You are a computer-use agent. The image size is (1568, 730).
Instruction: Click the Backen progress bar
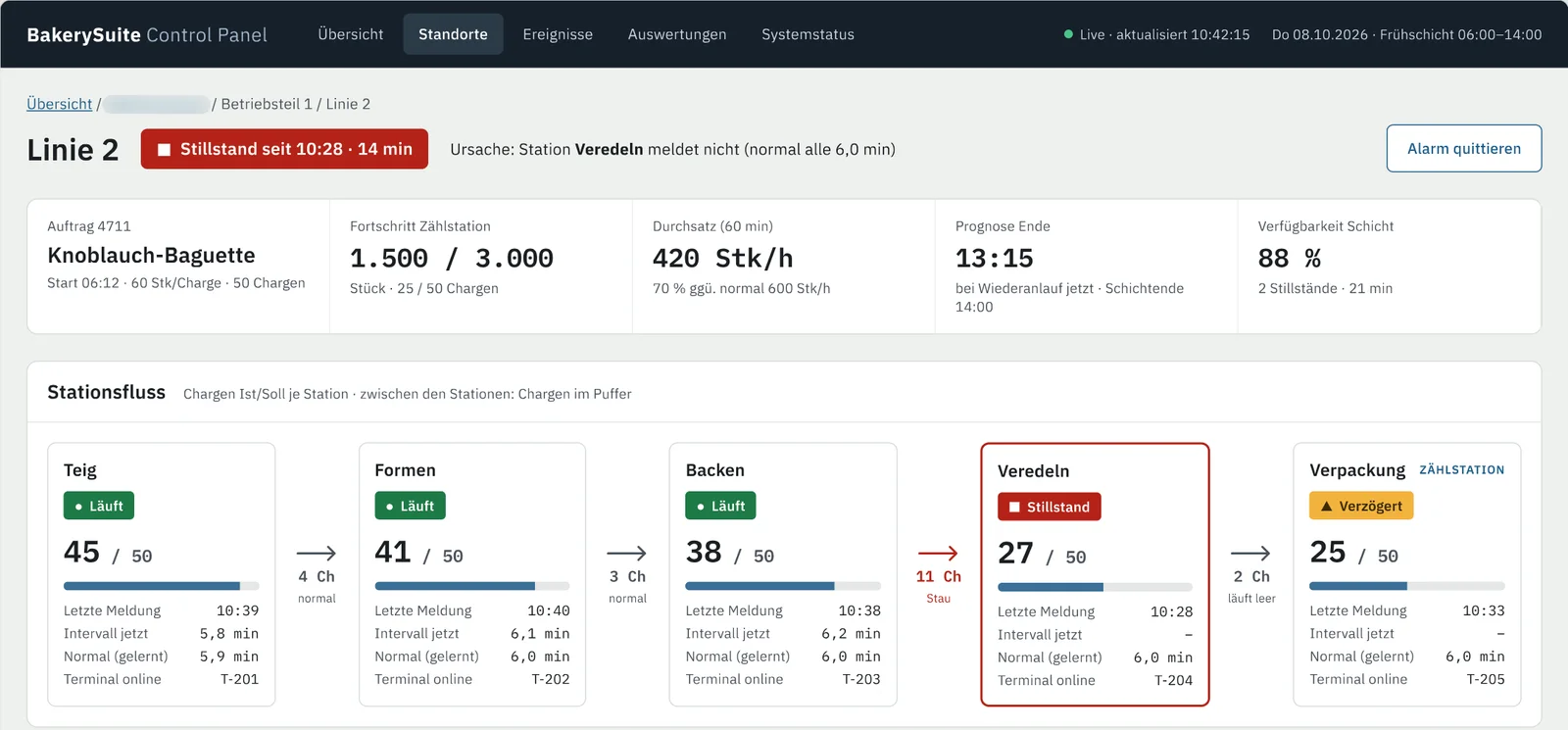(x=783, y=586)
